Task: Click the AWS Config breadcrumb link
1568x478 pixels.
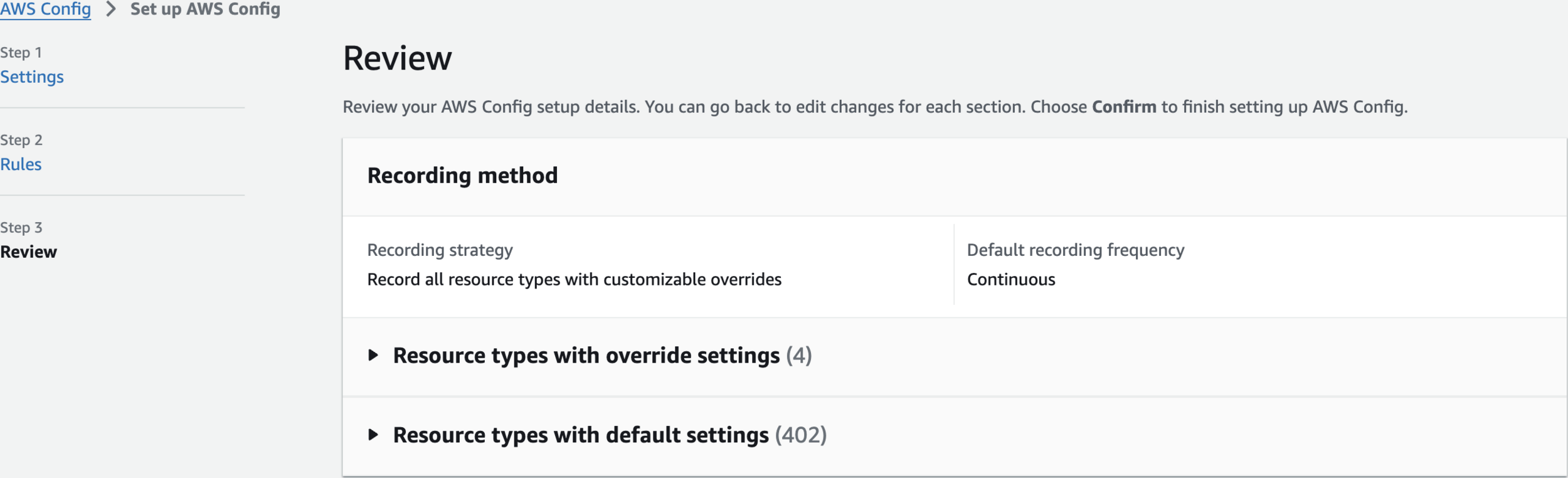Action: [45, 9]
